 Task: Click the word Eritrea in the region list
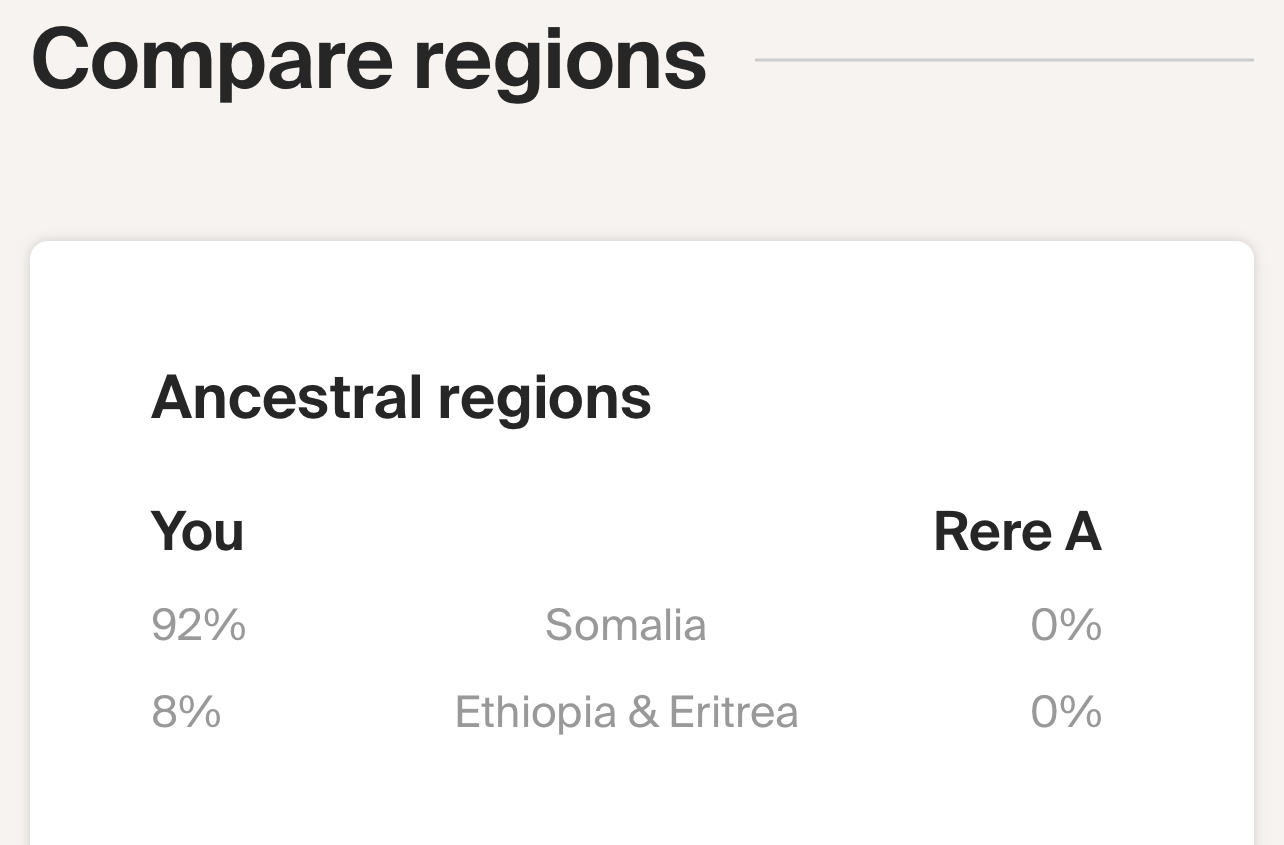(733, 713)
